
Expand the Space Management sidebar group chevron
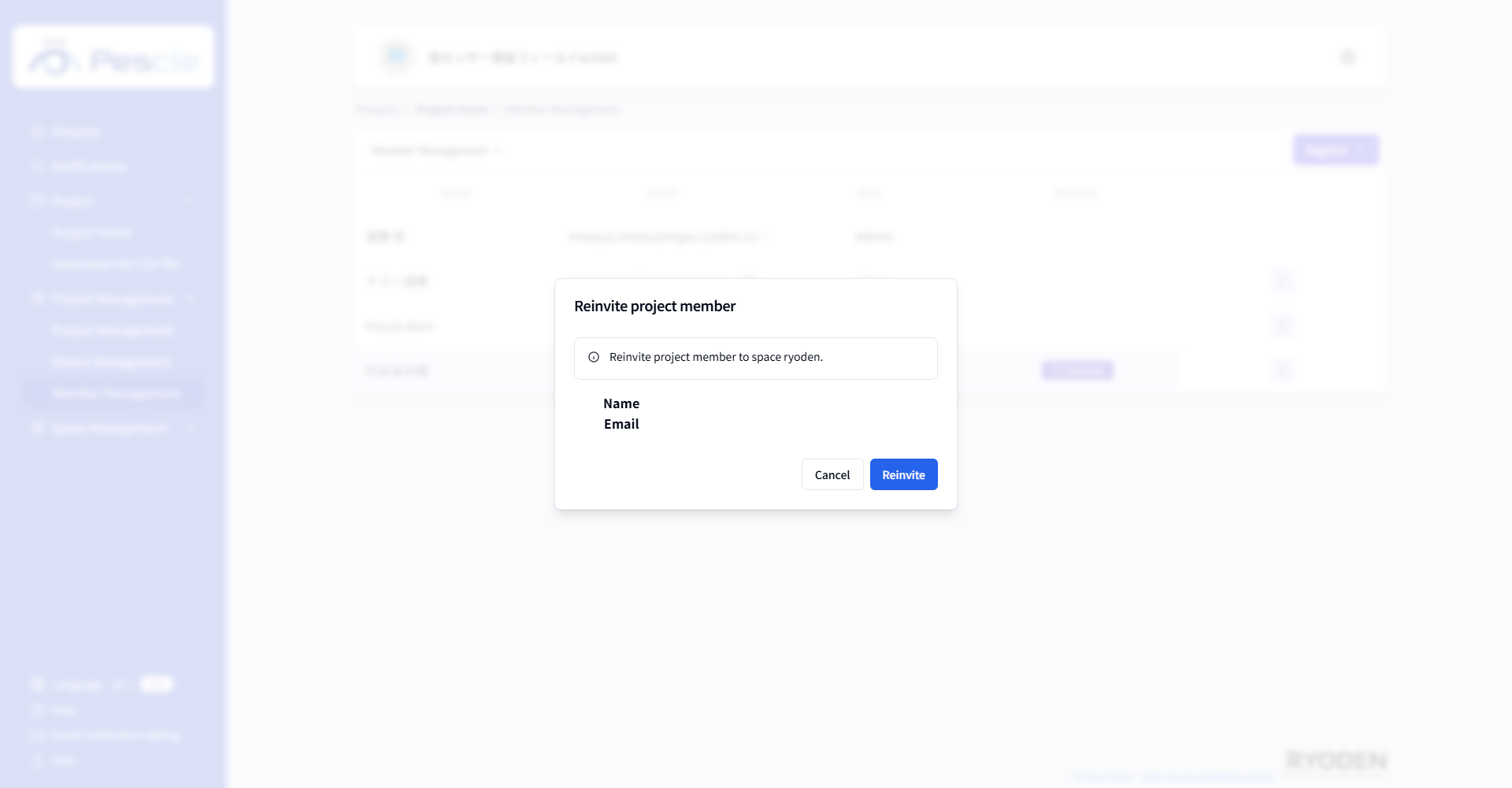pos(191,428)
